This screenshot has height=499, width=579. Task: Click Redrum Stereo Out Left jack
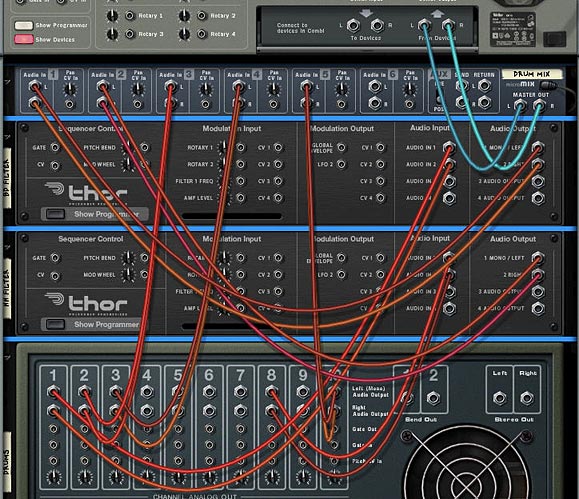coord(499,398)
